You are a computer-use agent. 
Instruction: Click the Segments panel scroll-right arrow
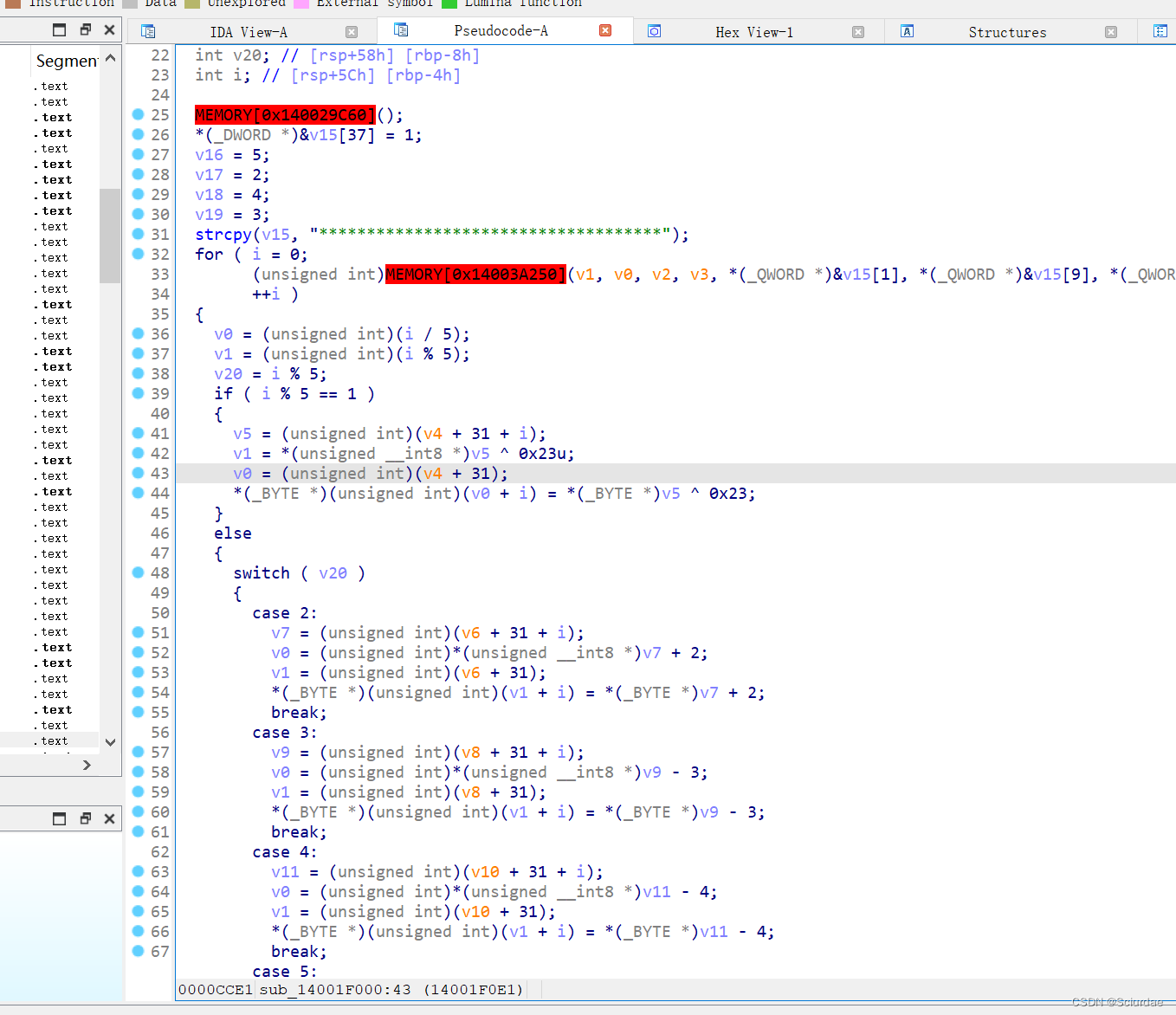87,765
